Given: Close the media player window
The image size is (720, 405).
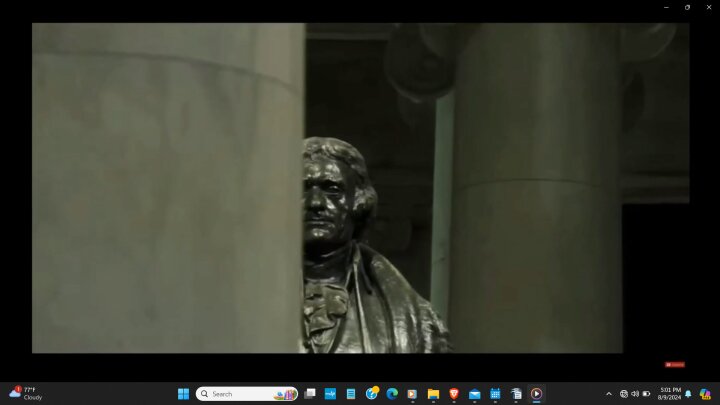Looking at the screenshot, I should click(709, 7).
